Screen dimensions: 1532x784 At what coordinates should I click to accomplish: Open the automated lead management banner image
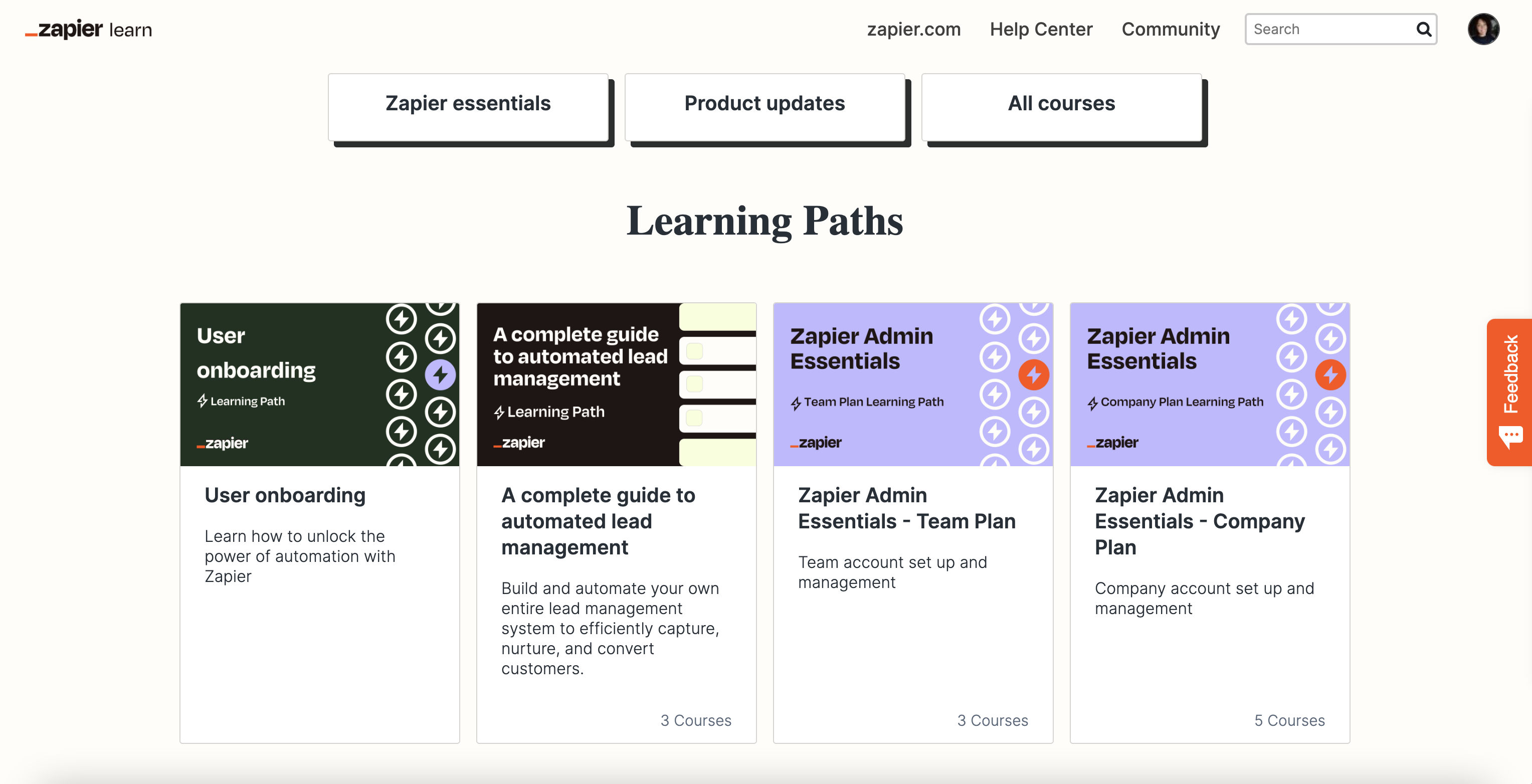(616, 384)
